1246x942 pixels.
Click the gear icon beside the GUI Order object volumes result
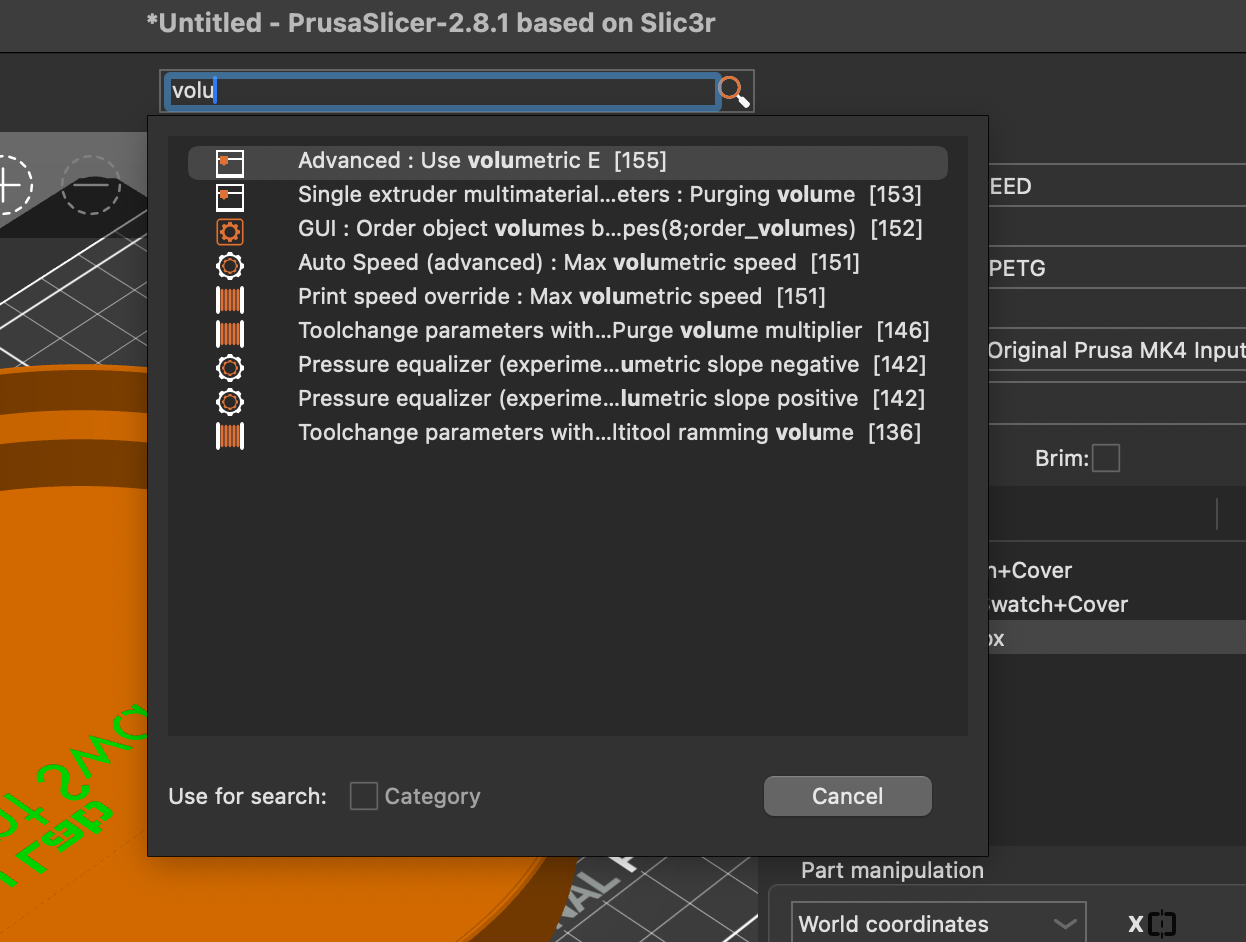click(230, 231)
